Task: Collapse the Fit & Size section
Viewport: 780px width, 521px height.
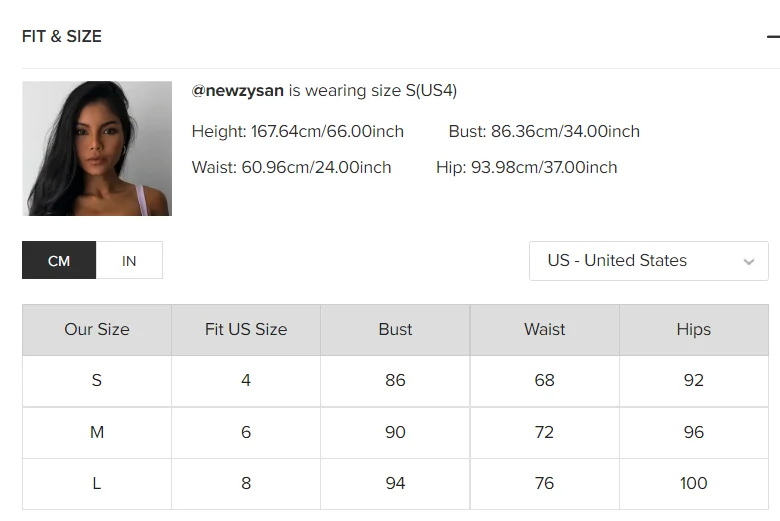Action: (x=772, y=37)
